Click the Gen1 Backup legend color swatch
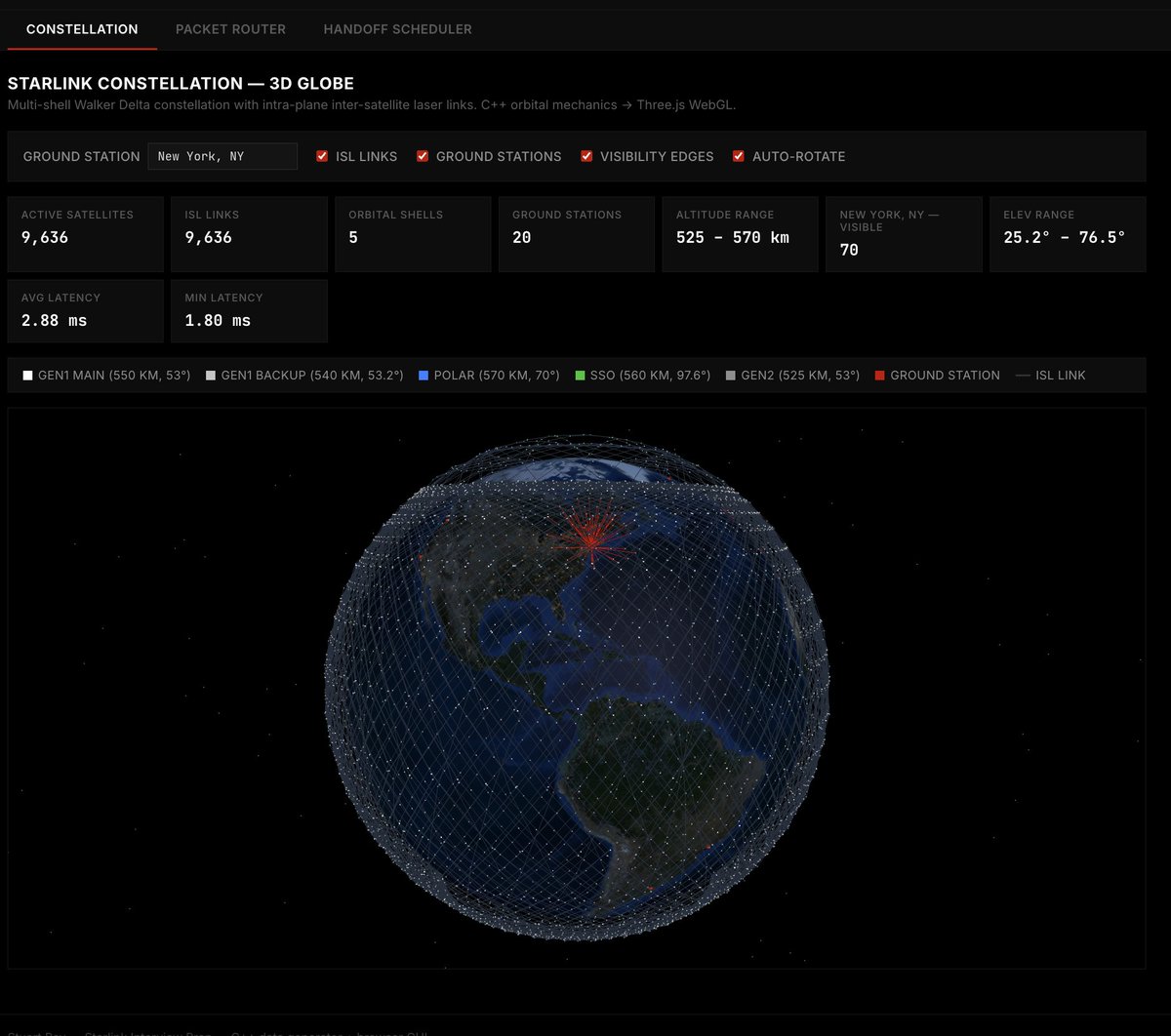Viewport: 1171px width, 1036px height. (211, 375)
